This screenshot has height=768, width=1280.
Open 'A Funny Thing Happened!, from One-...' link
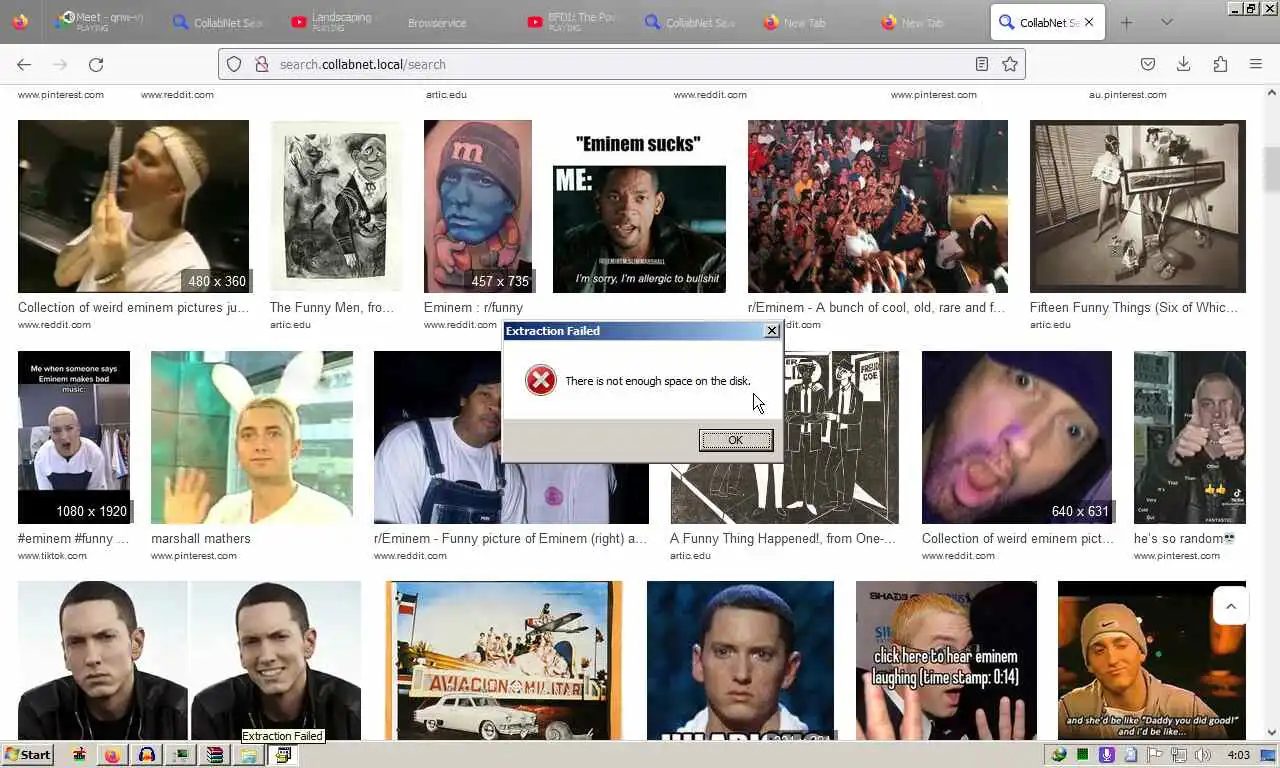point(783,539)
